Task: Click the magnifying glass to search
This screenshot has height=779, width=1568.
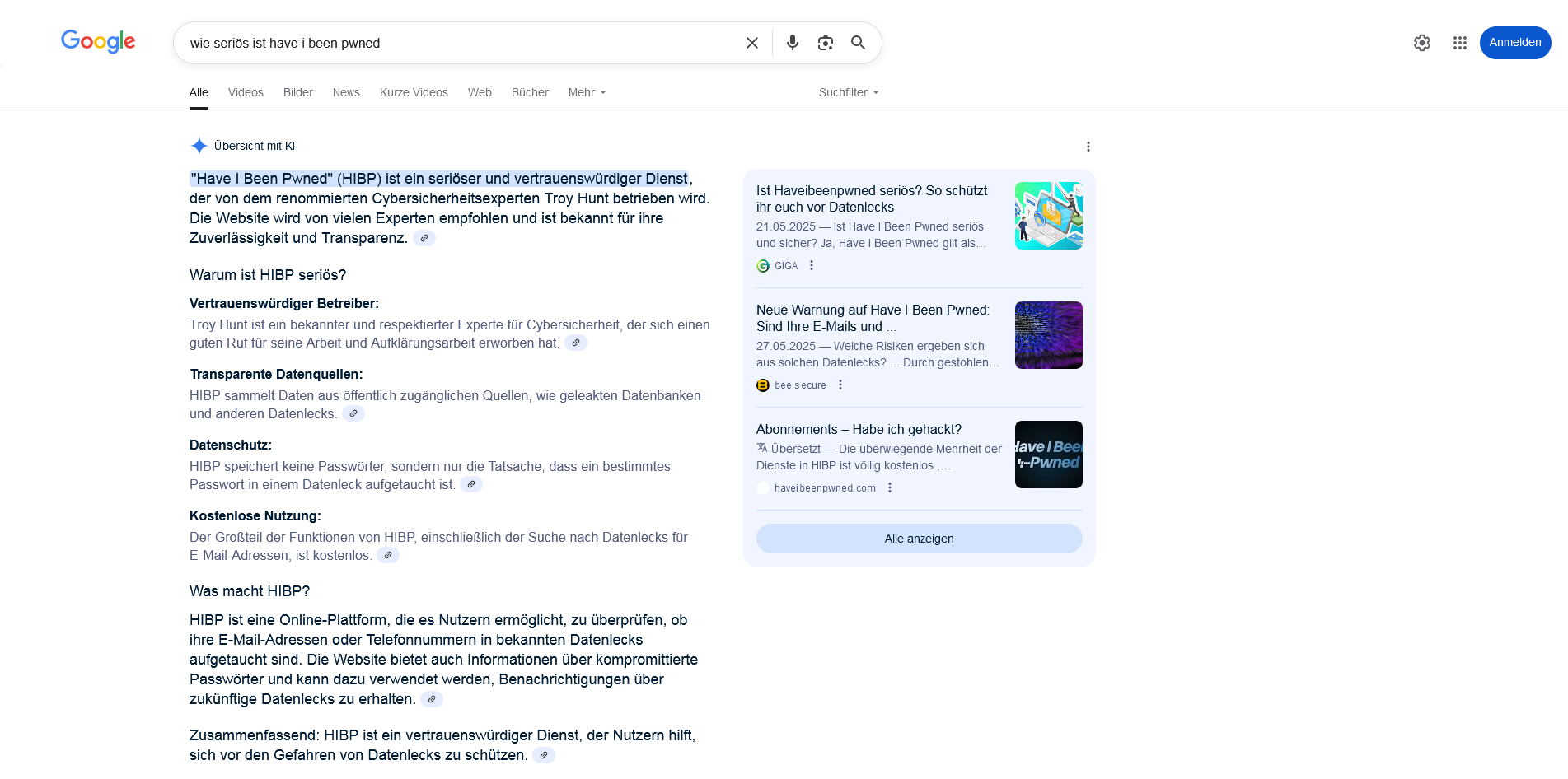Action: pos(858,43)
